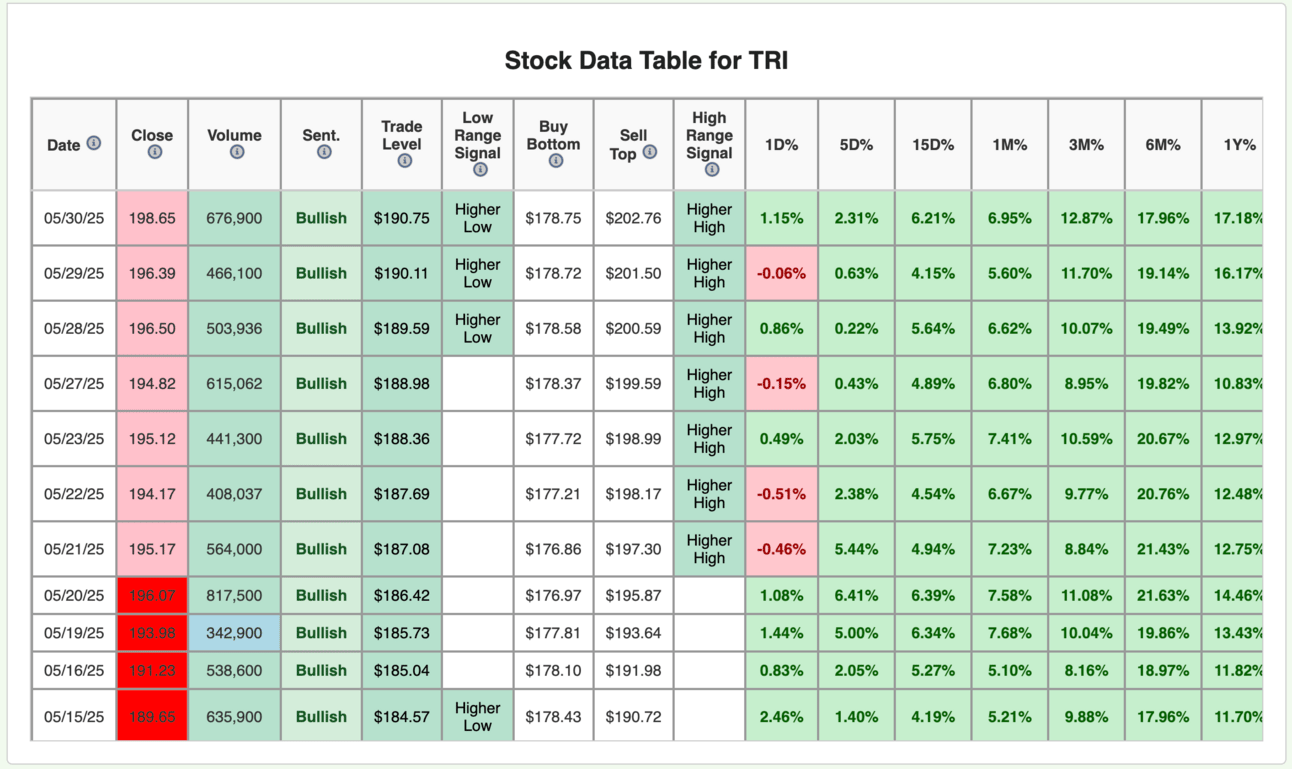Select the 5D% column header
Image resolution: width=1292 pixels, height=769 pixels.
(x=856, y=145)
